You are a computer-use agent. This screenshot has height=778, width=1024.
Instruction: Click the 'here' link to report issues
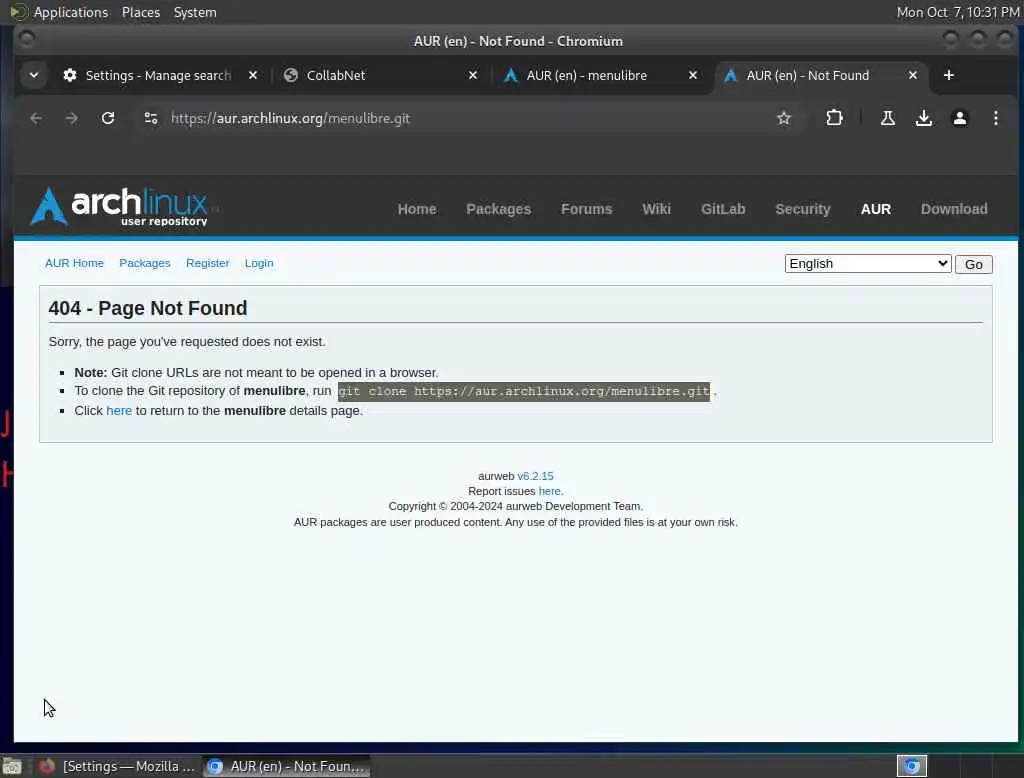549,491
